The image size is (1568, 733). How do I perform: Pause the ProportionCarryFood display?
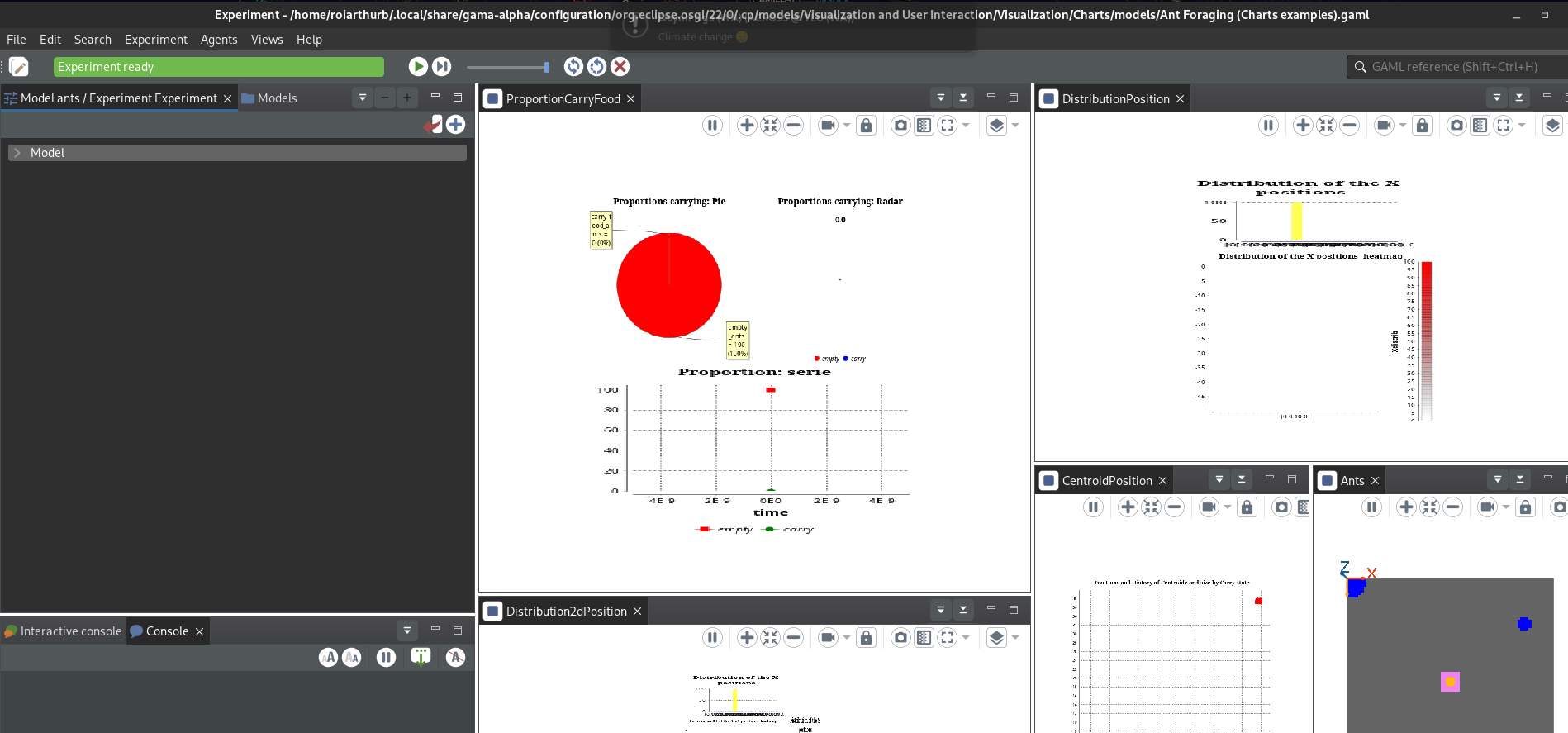tap(712, 125)
